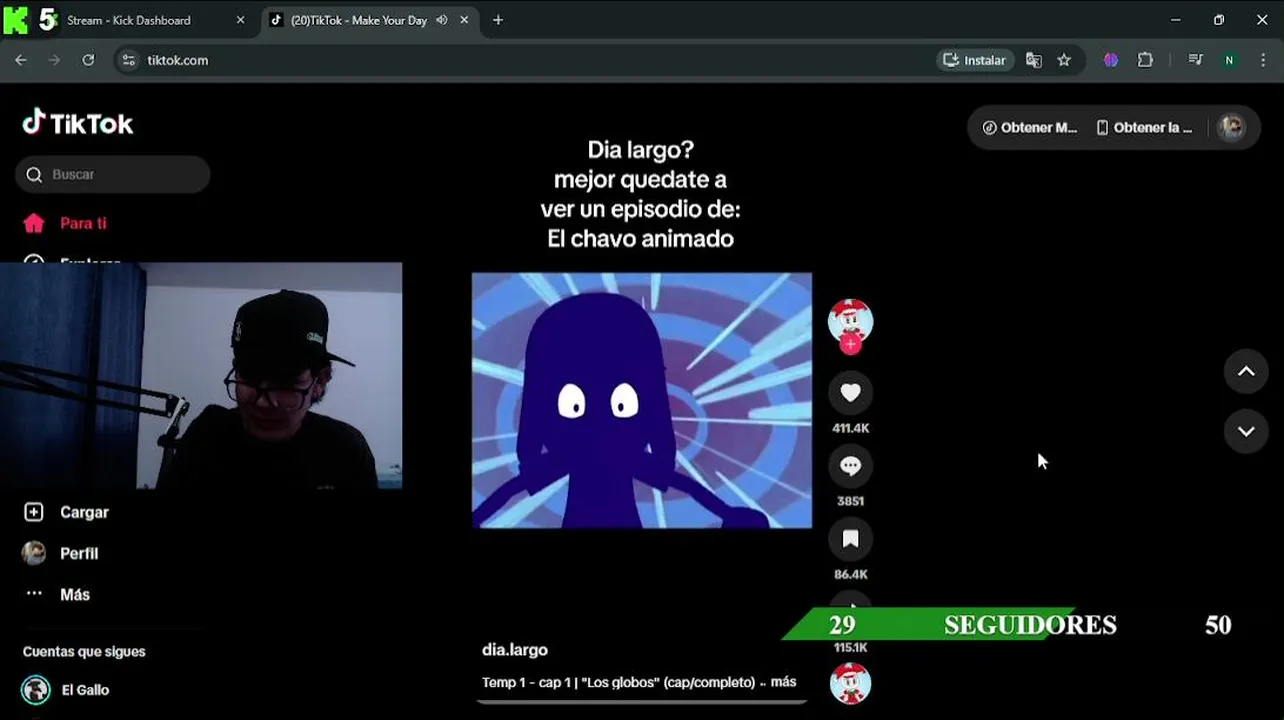Go back in browser history
This screenshot has height=720, width=1284.
pos(21,60)
